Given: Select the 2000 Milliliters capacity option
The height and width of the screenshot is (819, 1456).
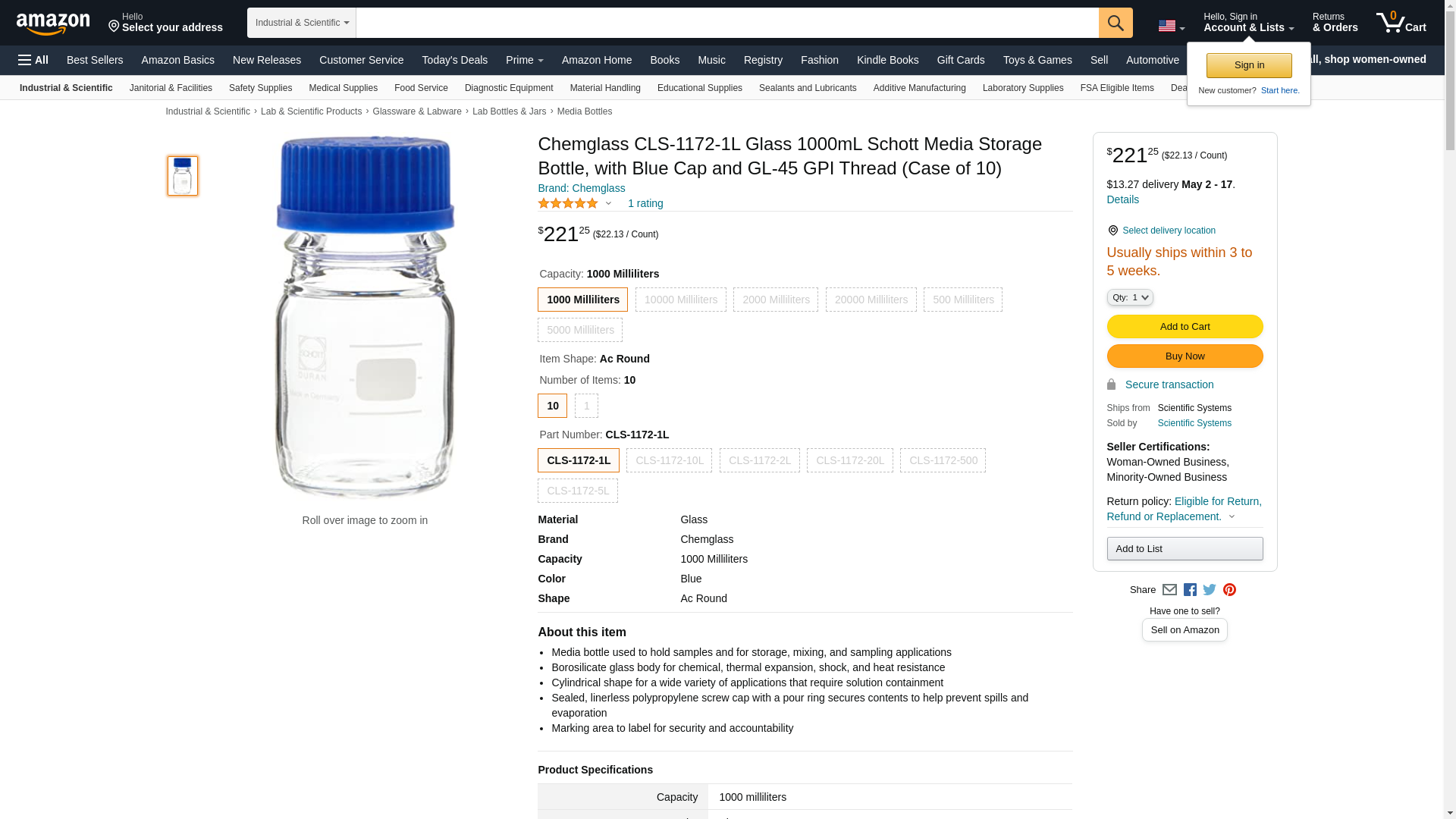Looking at the screenshot, I should (775, 300).
